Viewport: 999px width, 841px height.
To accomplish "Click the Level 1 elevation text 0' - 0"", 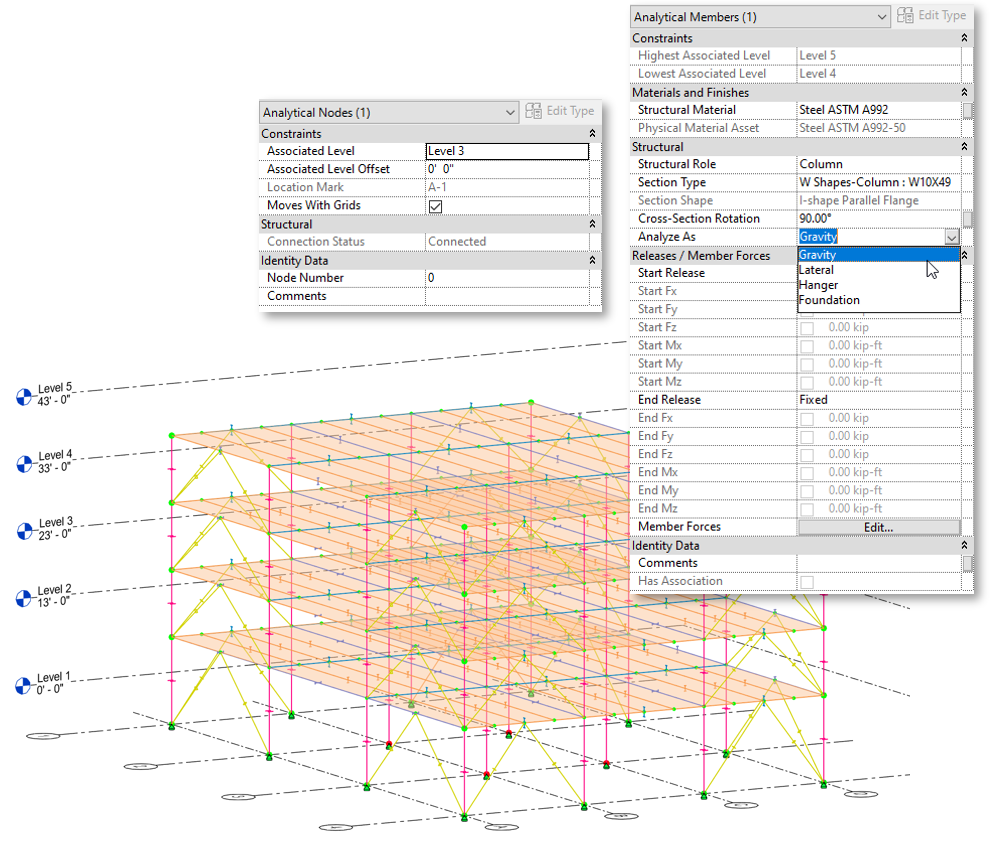I will (50, 690).
